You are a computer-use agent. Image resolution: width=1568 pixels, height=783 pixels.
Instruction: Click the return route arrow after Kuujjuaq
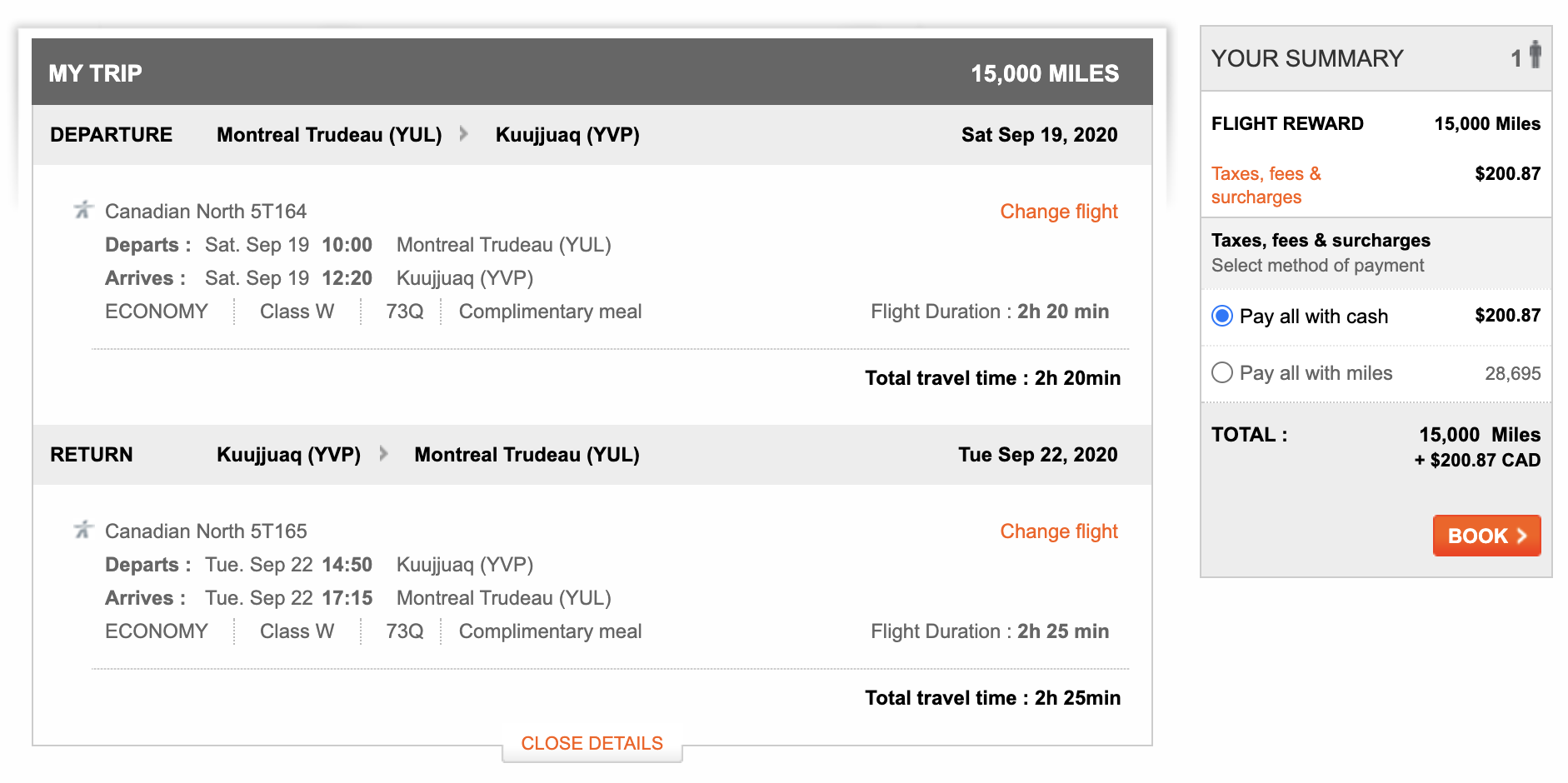click(383, 454)
